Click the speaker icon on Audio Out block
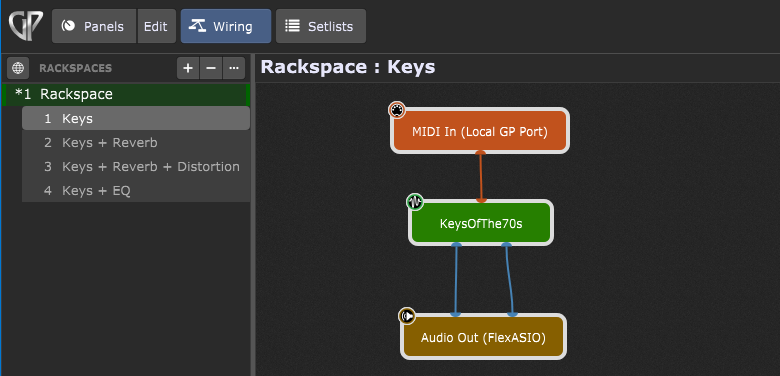The height and width of the screenshot is (376, 780). coord(407,315)
